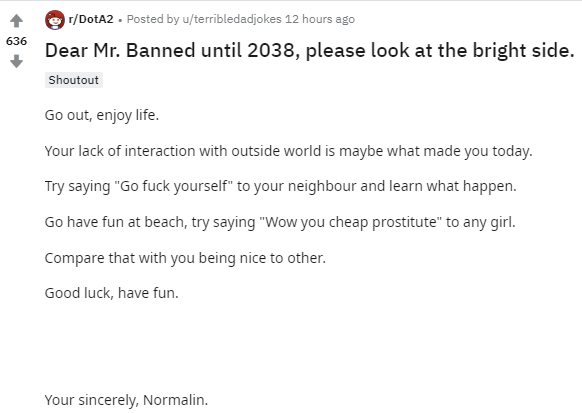
Task: Click the "Good luck, have fun." line
Action: [111, 293]
